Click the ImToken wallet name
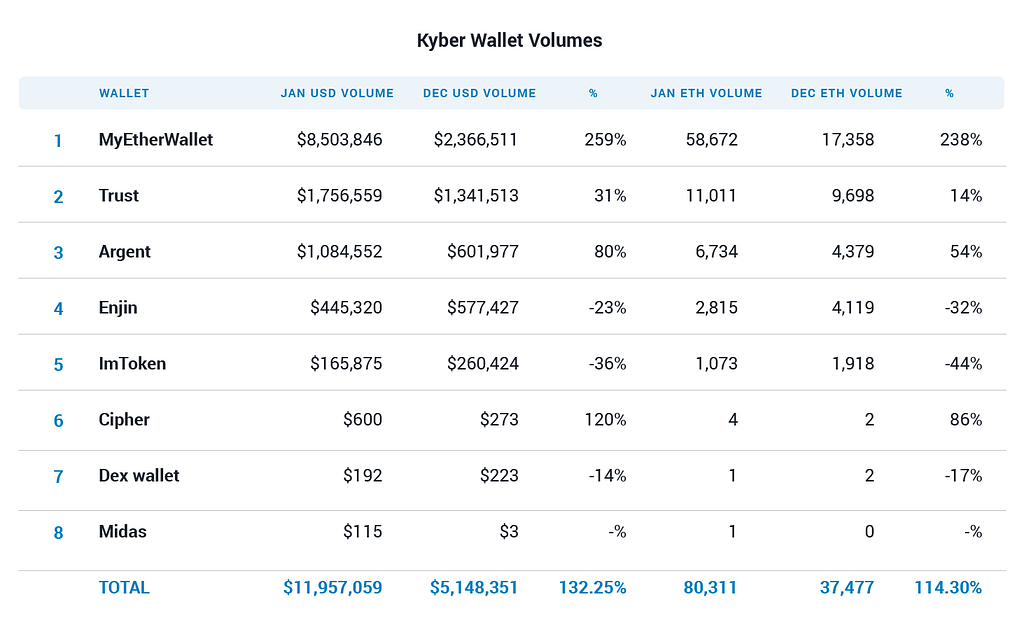Image resolution: width=1024 pixels, height=641 pixels. click(x=132, y=364)
